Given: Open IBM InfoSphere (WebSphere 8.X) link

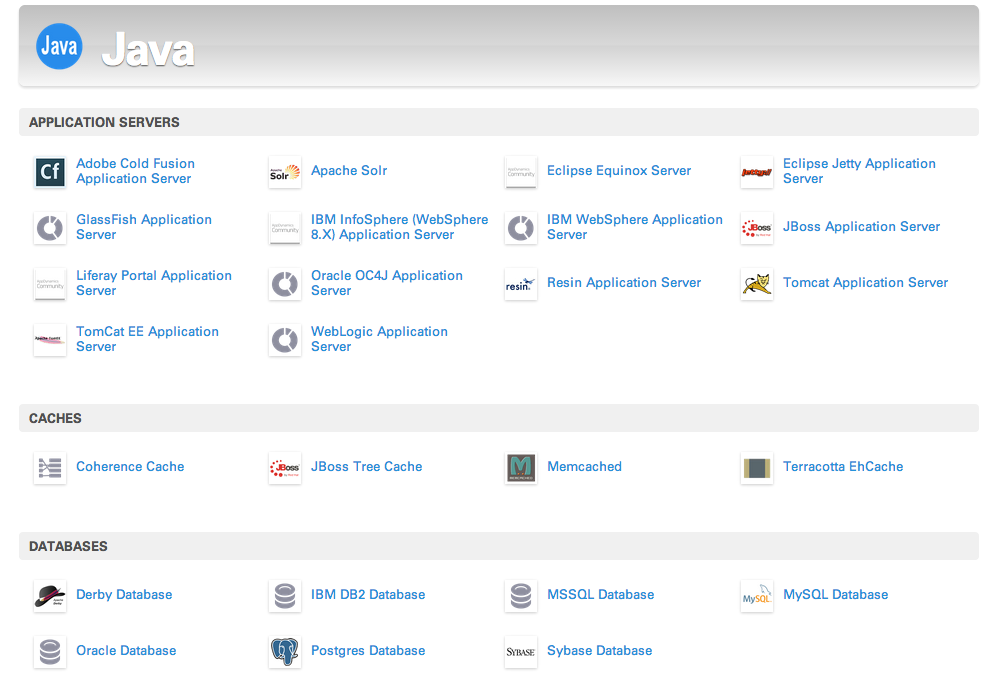Looking at the screenshot, I should pos(399,227).
